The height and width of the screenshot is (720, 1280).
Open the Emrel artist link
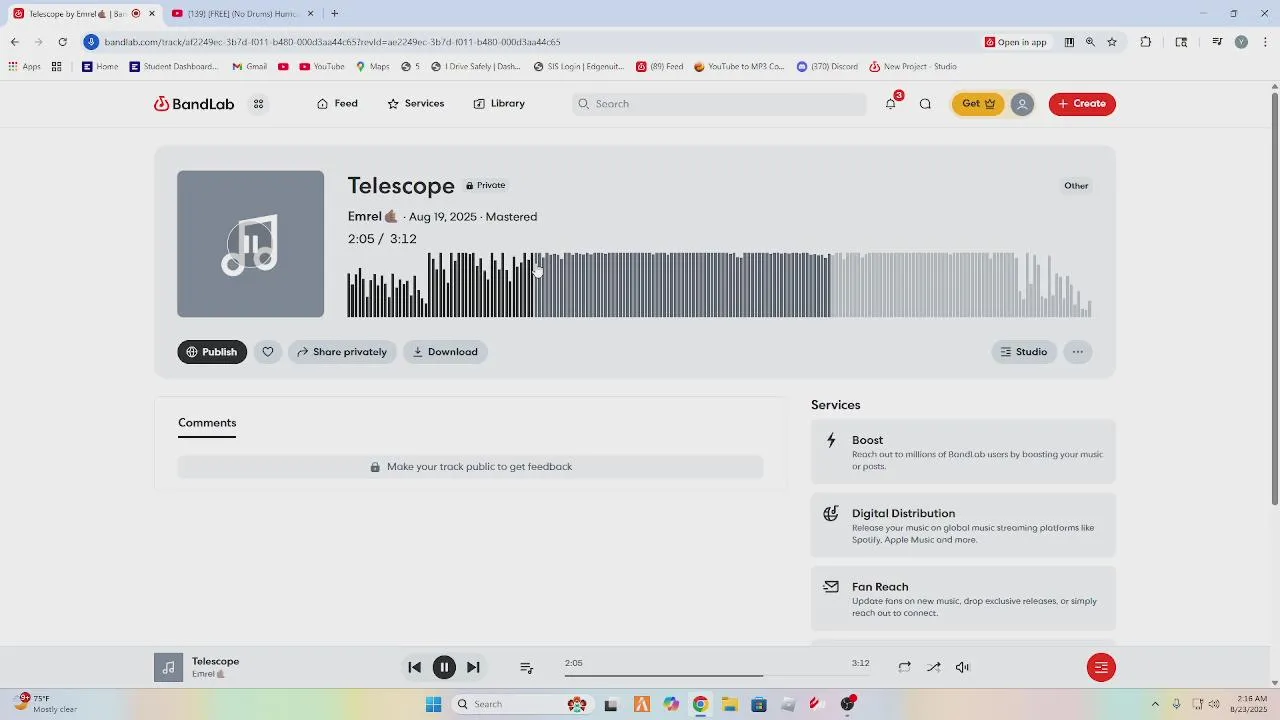365,216
